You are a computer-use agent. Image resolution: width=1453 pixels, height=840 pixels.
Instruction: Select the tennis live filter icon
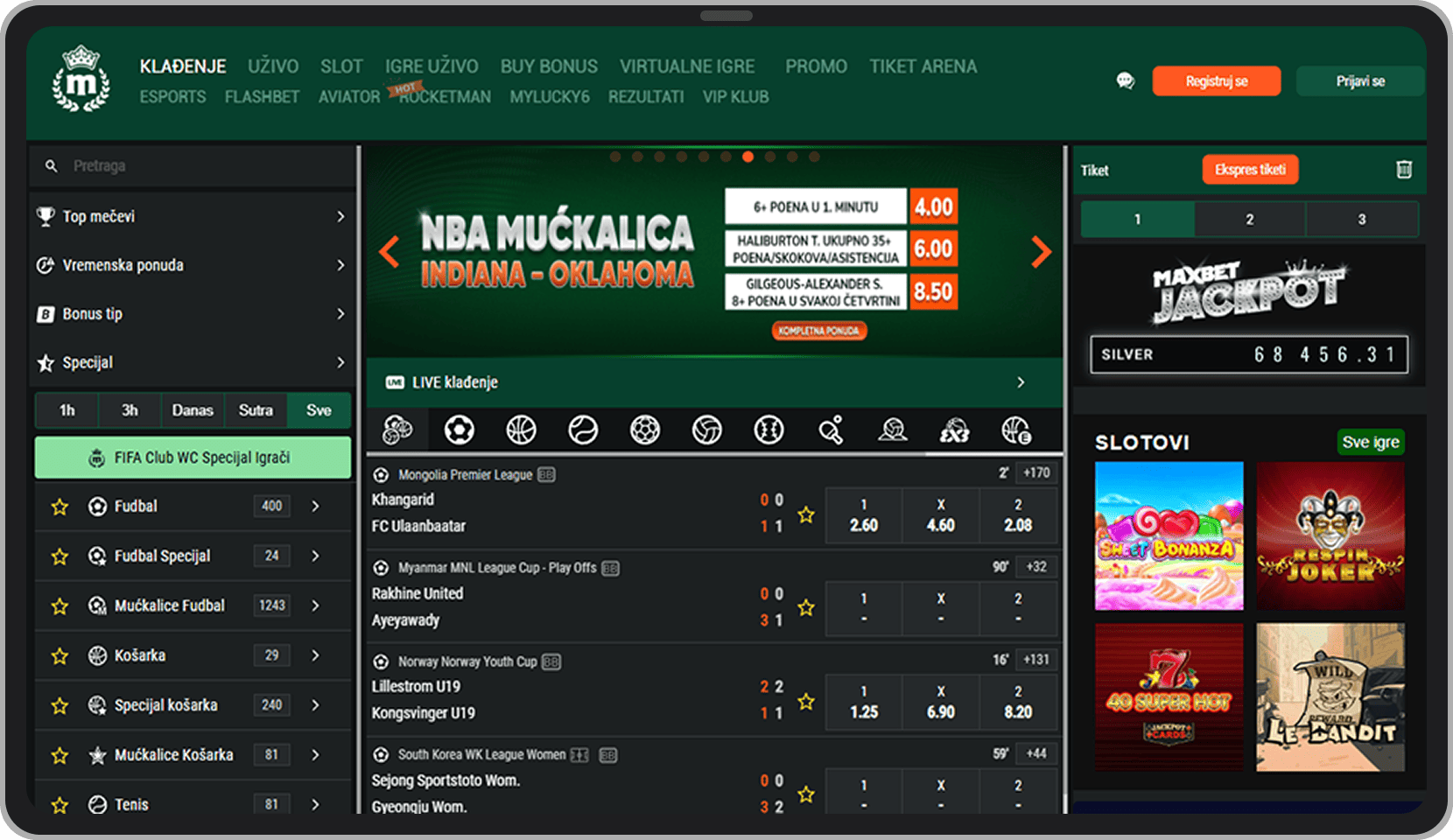(x=583, y=430)
